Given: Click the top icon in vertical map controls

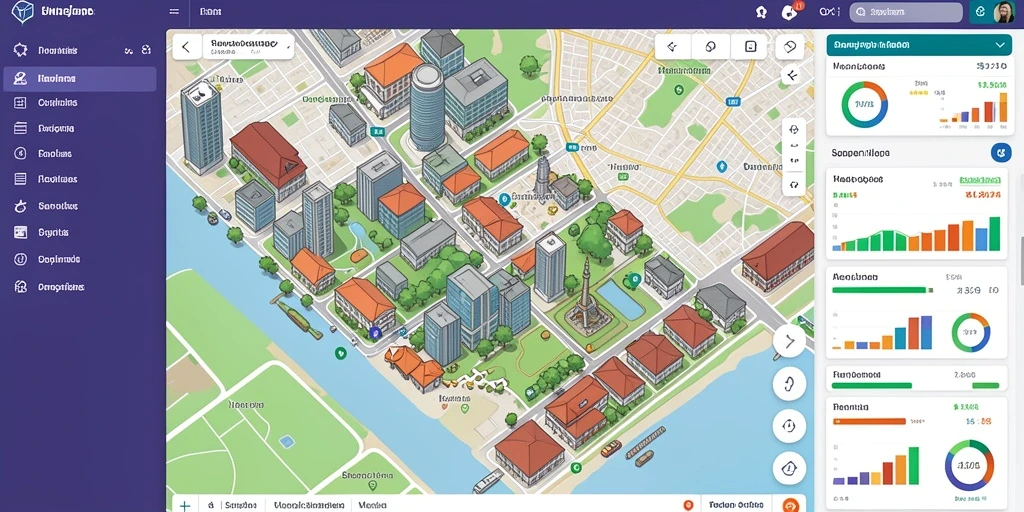Looking at the screenshot, I should pos(794,130).
